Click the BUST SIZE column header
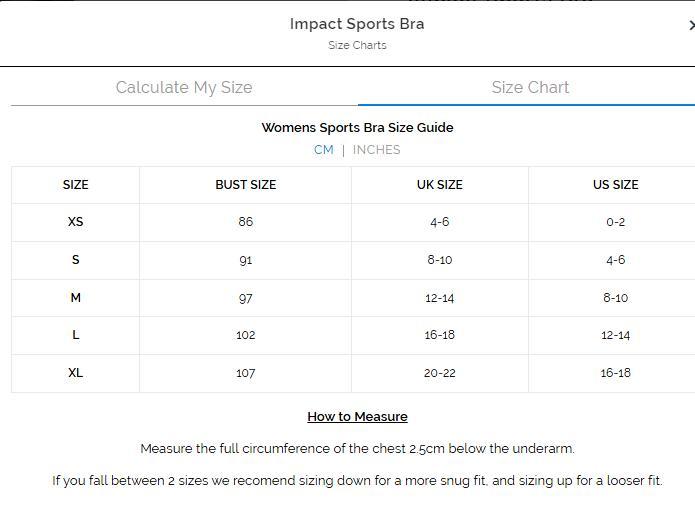This screenshot has height=511, width=695. point(245,185)
